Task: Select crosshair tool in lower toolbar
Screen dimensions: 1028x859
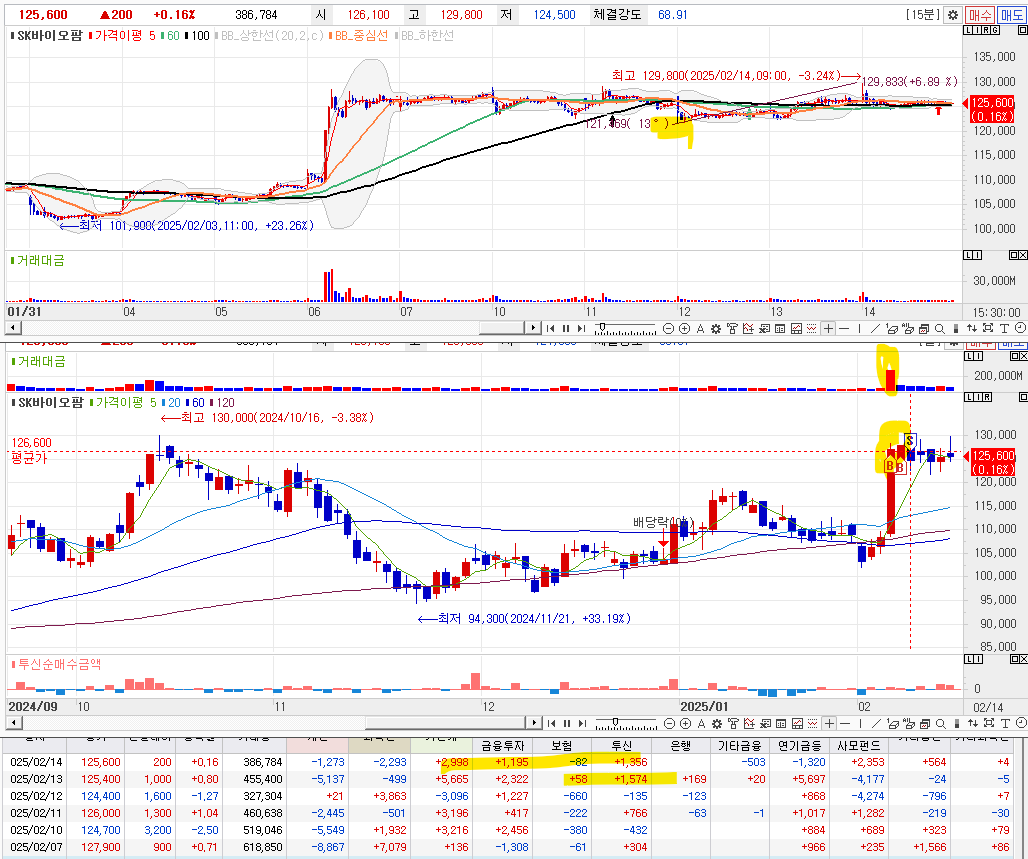Action: [x=829, y=723]
